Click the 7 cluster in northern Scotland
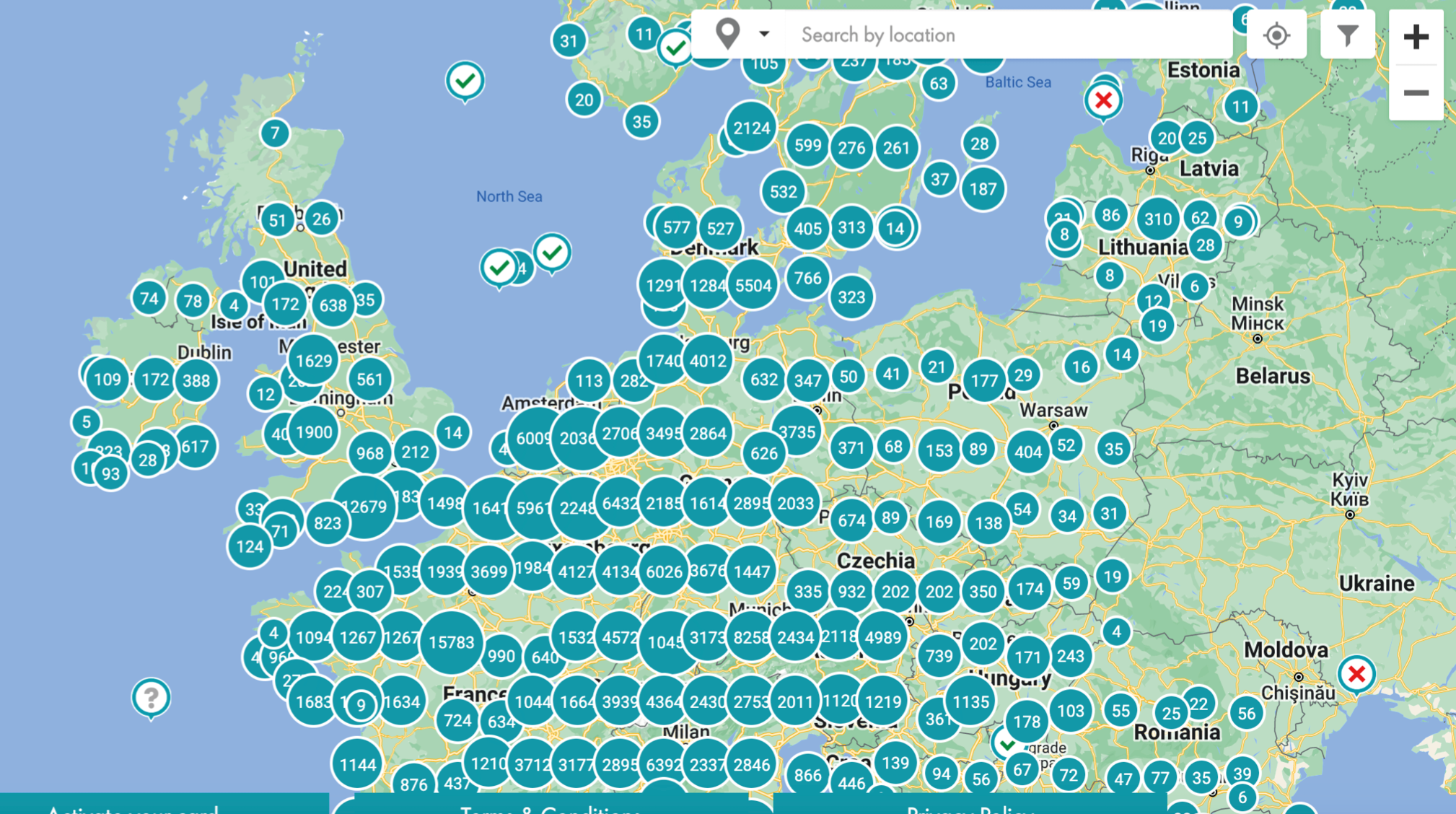Image resolution: width=1456 pixels, height=814 pixels. pos(274,133)
